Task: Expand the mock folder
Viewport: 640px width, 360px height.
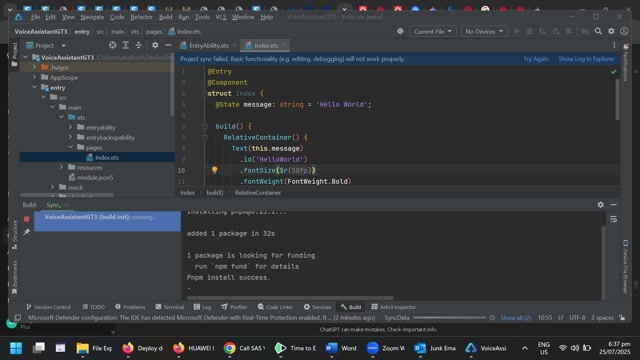Action: click(53, 187)
